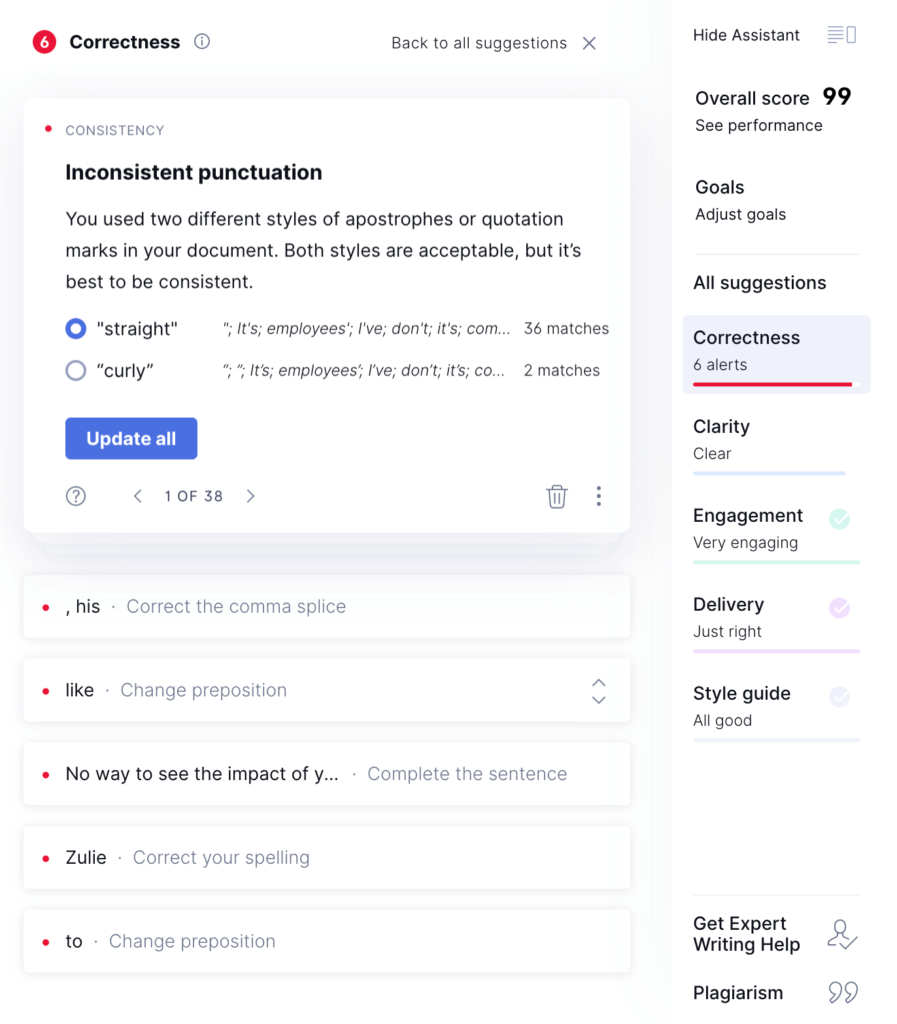Open the three-dot options menu on the card
Image resolution: width=897 pixels, height=1024 pixels.
tap(599, 496)
